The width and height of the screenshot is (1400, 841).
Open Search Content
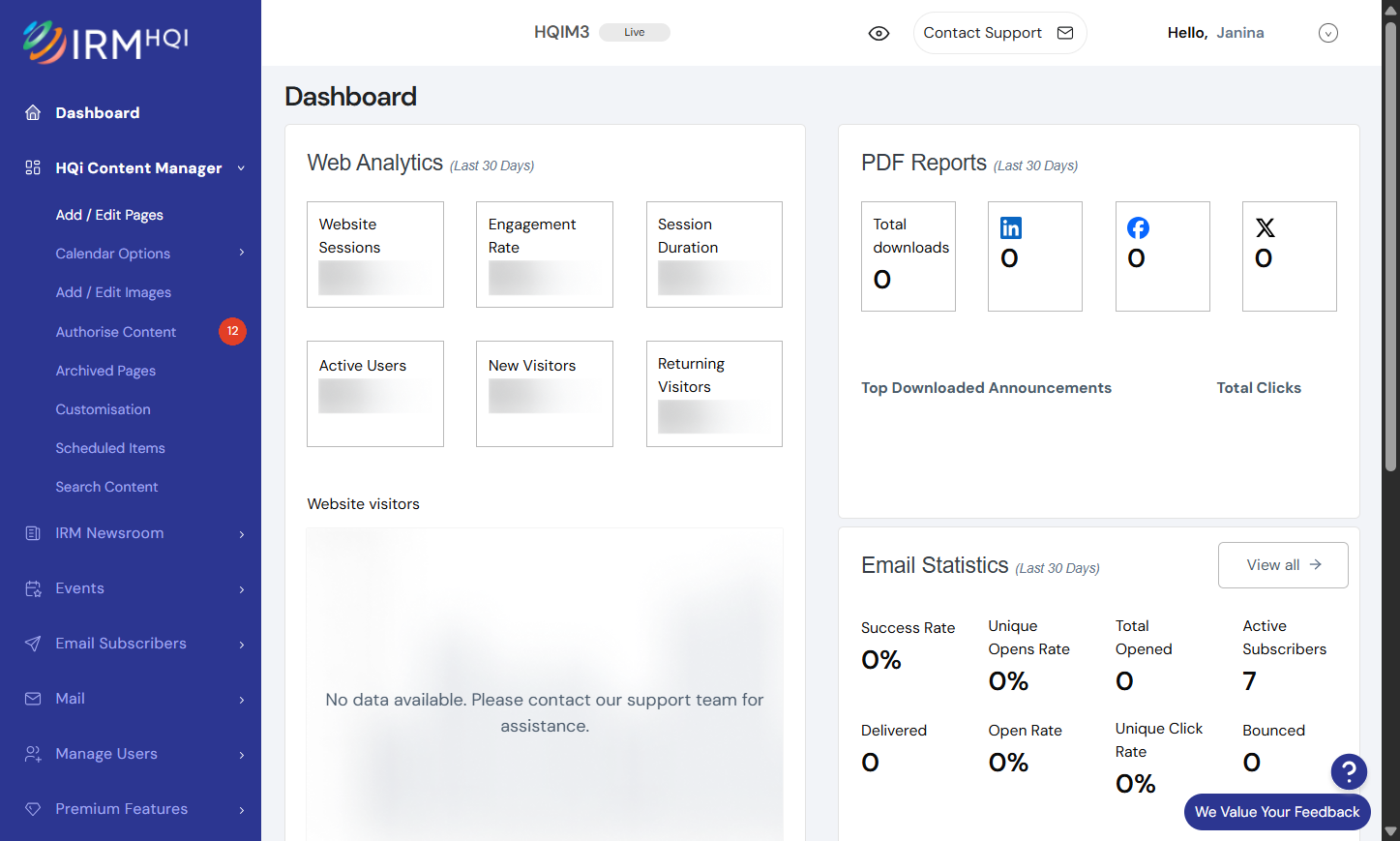tap(106, 487)
